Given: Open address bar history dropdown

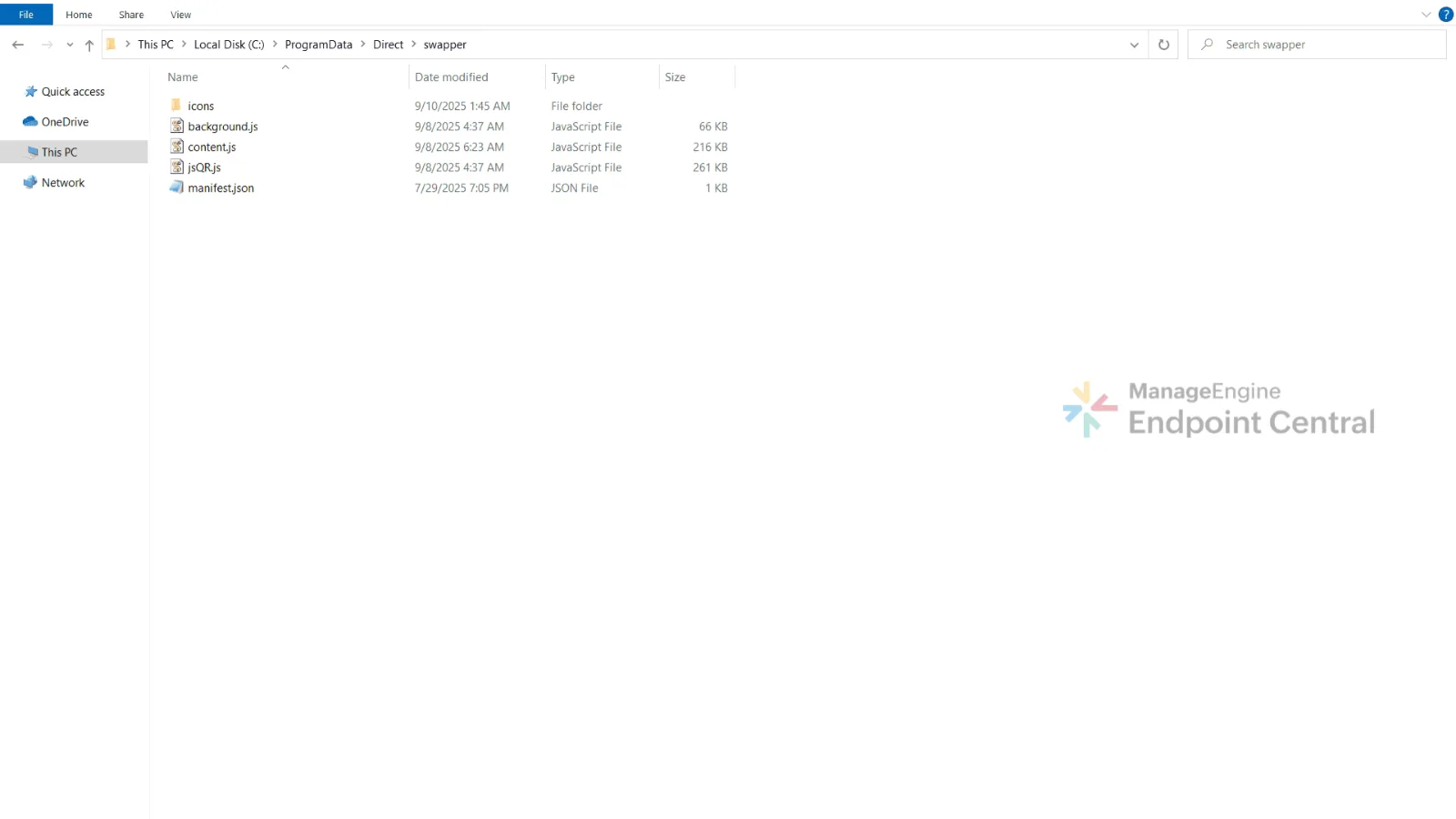Looking at the screenshot, I should [x=1134, y=45].
